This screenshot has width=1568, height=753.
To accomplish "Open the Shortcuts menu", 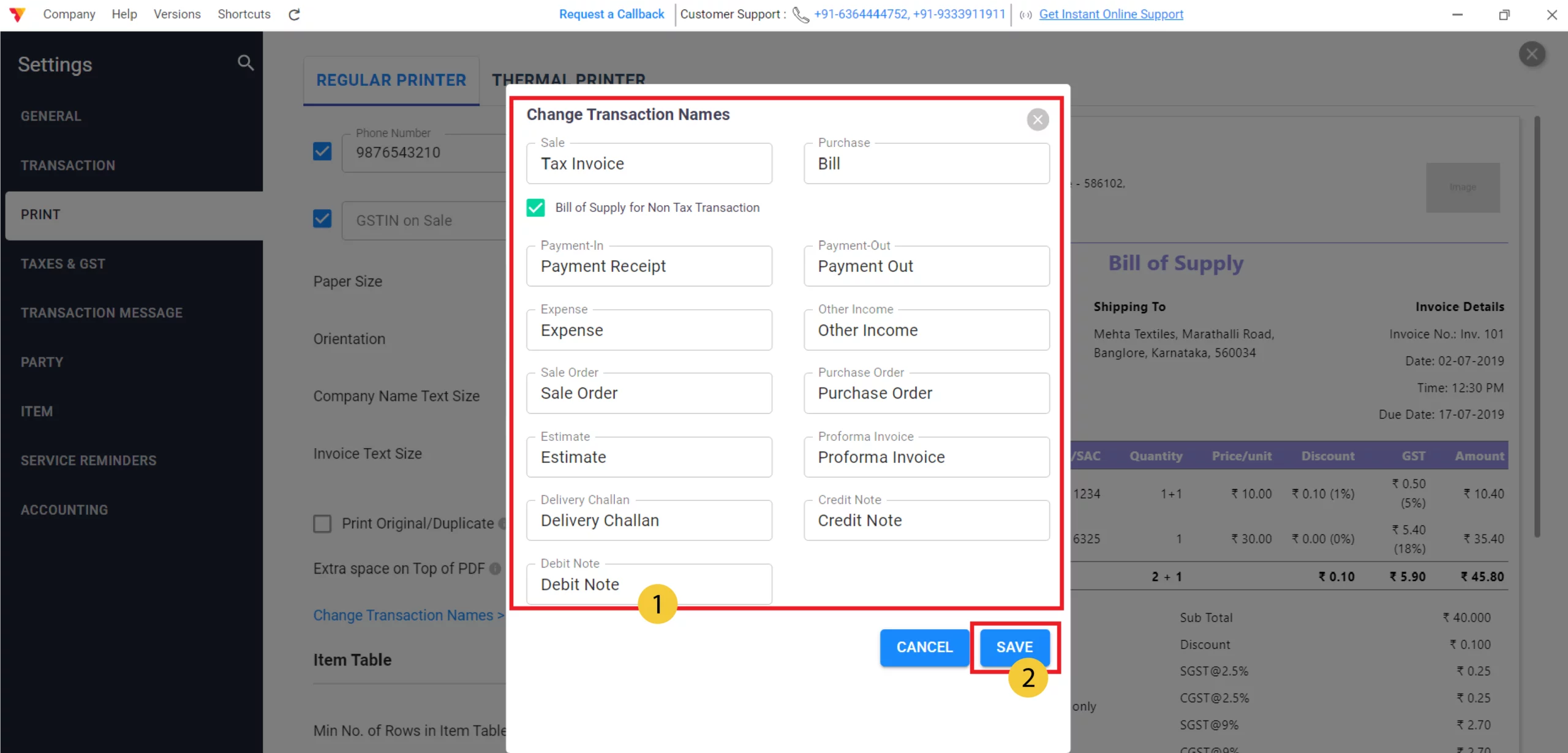I will [x=243, y=14].
